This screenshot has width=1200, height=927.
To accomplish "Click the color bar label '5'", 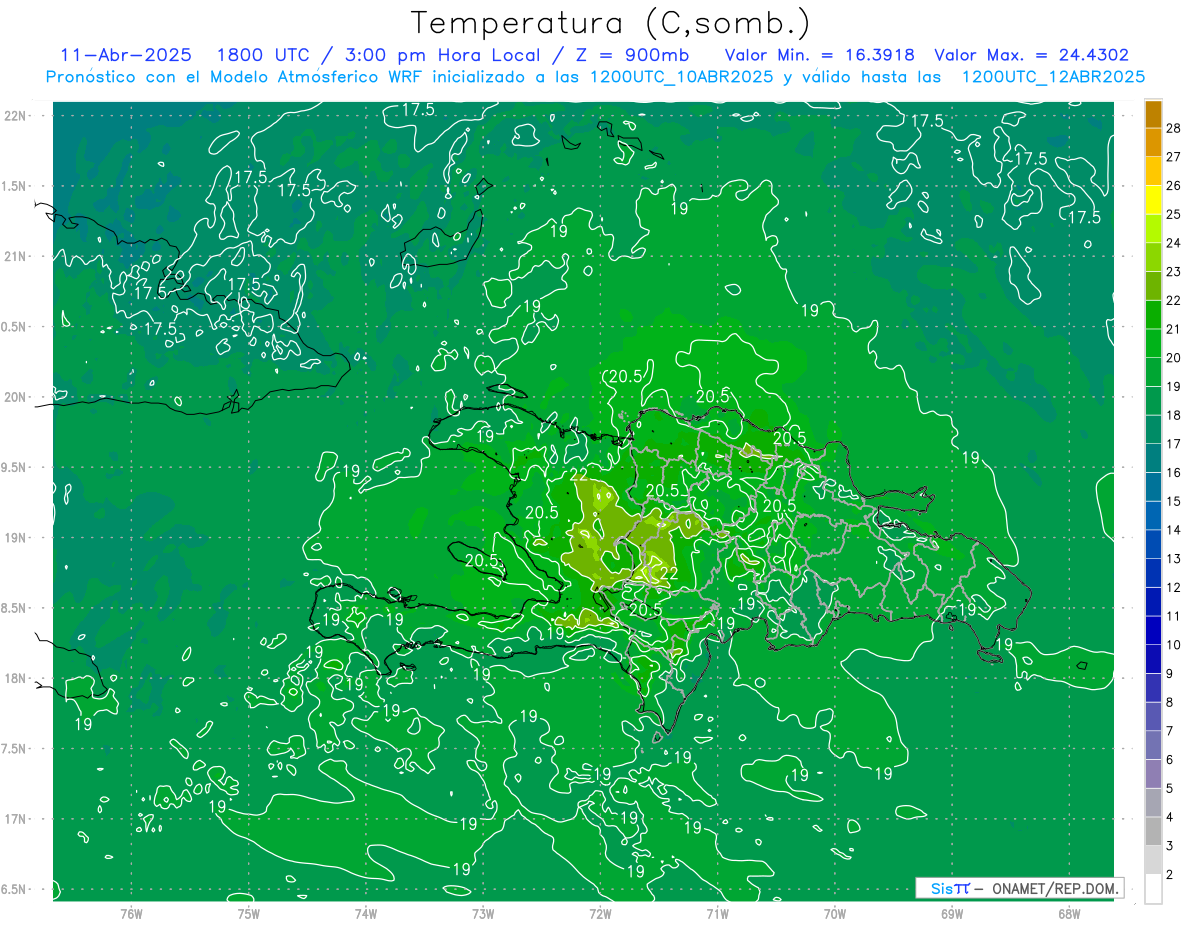I will (1171, 788).
